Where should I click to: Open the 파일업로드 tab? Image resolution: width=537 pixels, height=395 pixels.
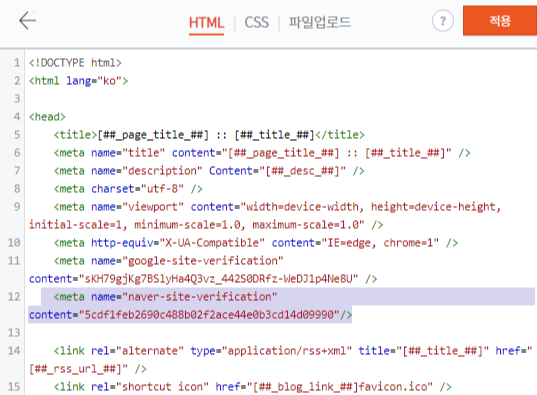point(320,22)
